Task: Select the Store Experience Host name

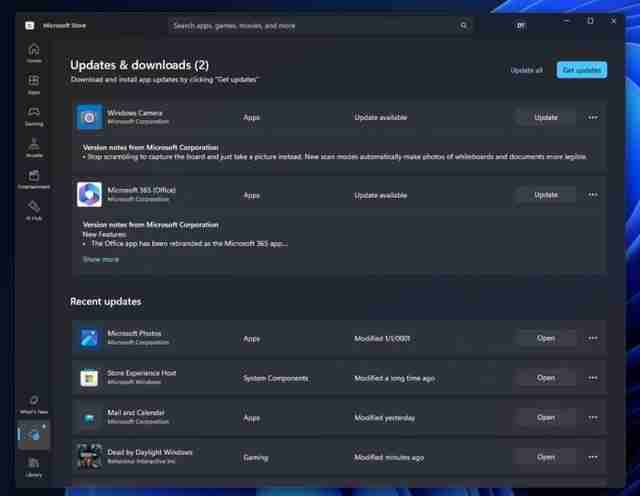Action: click(x=141, y=373)
